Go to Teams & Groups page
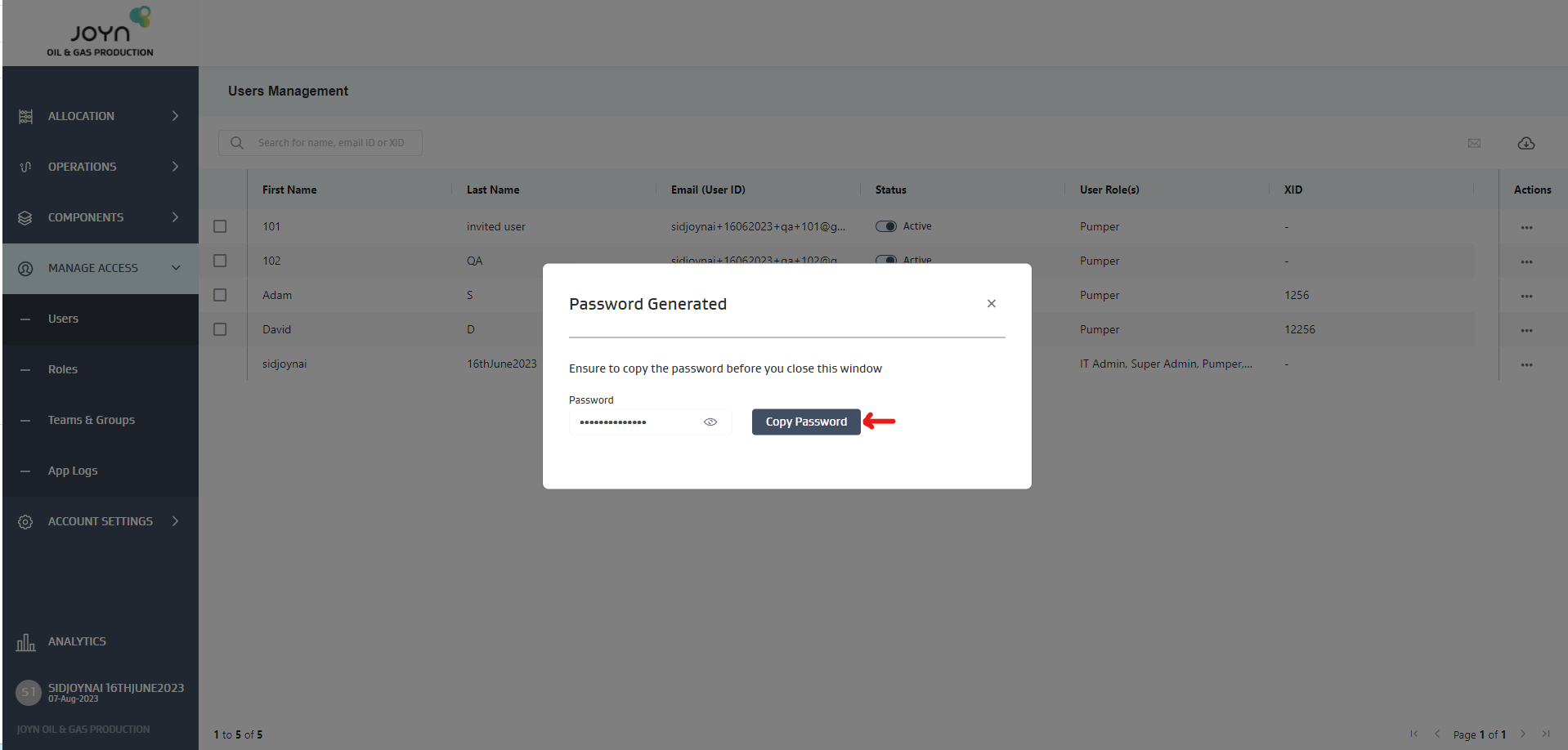This screenshot has width=1568, height=750. 91,420
